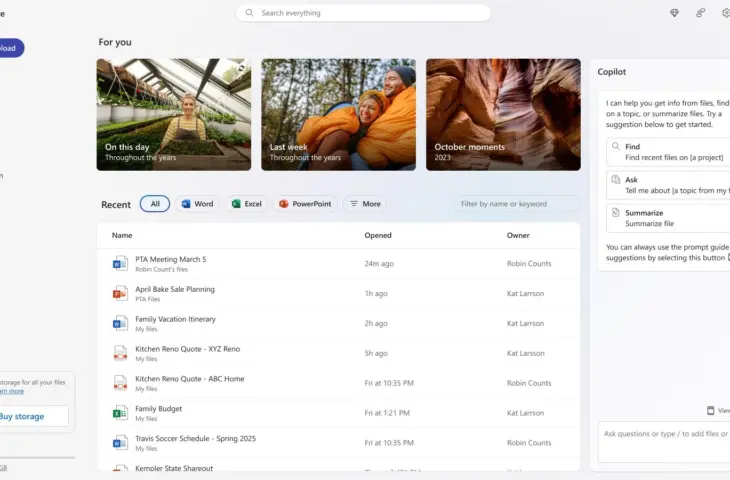Click the Copilot Ask chat icon
The height and width of the screenshot is (480, 730).
pyautogui.click(x=615, y=179)
